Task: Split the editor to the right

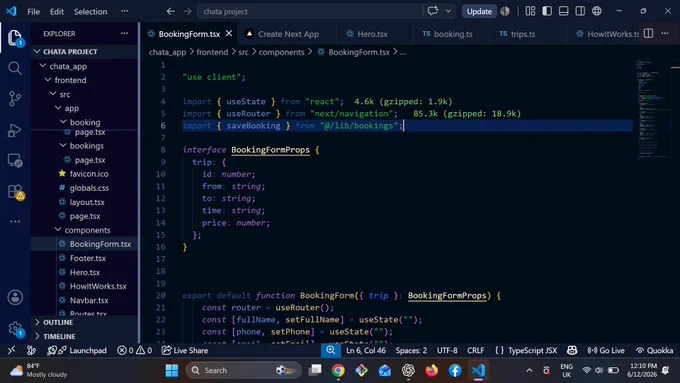Action: pos(648,33)
